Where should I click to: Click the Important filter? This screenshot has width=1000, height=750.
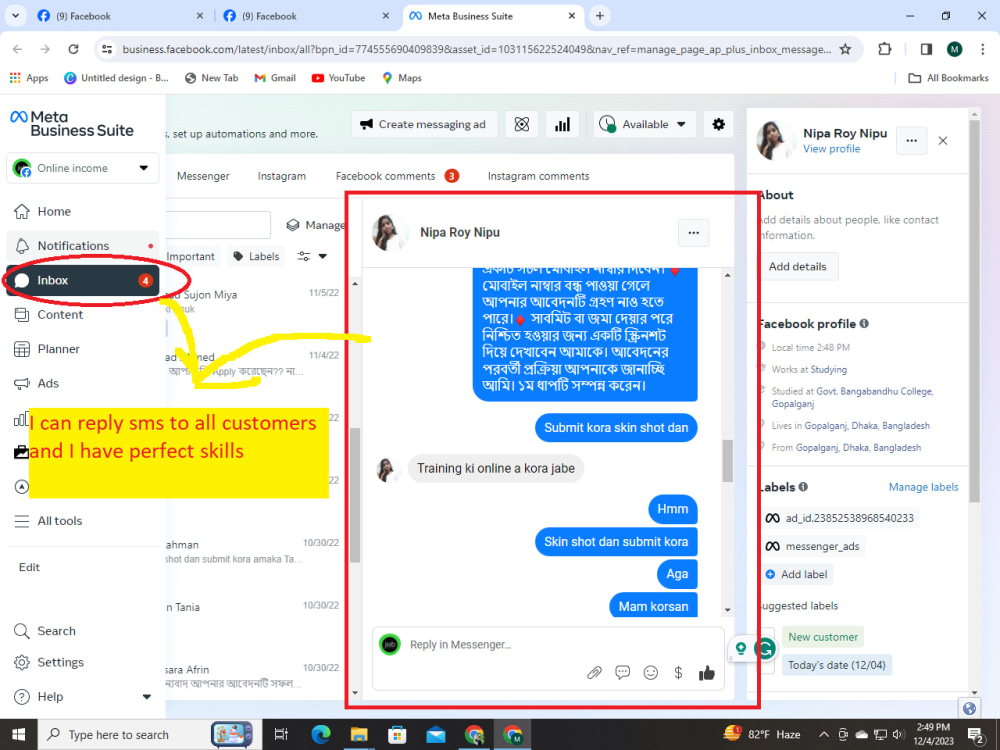pos(190,256)
